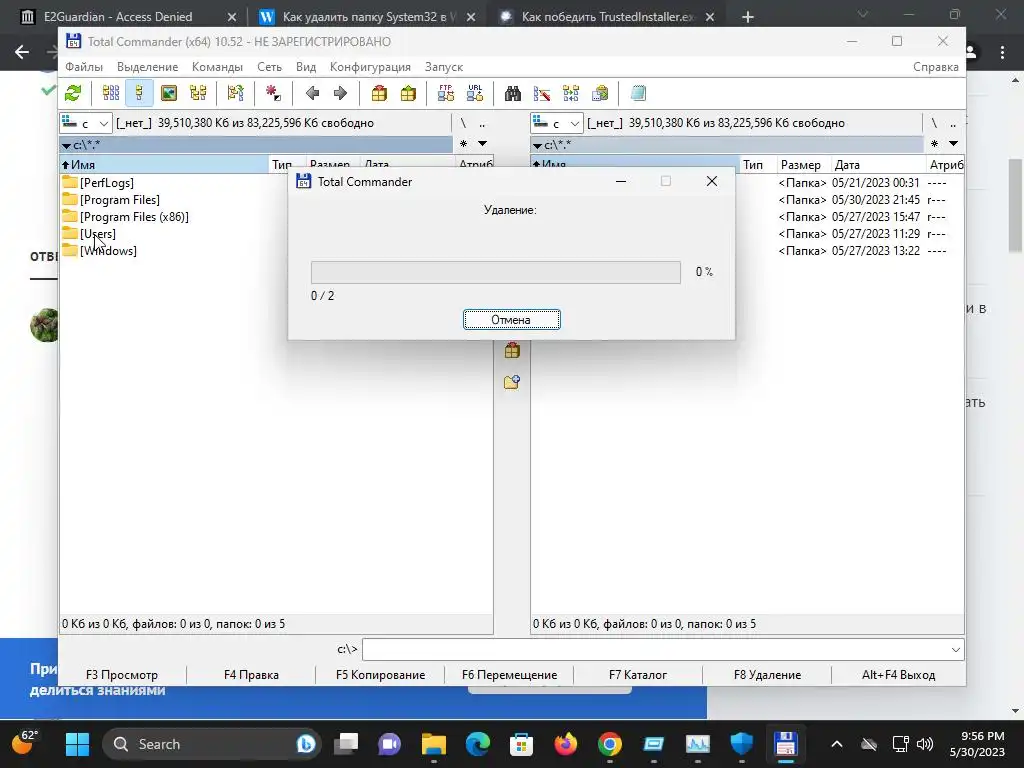Open the Выделение menu
The image size is (1024, 768).
click(x=148, y=67)
